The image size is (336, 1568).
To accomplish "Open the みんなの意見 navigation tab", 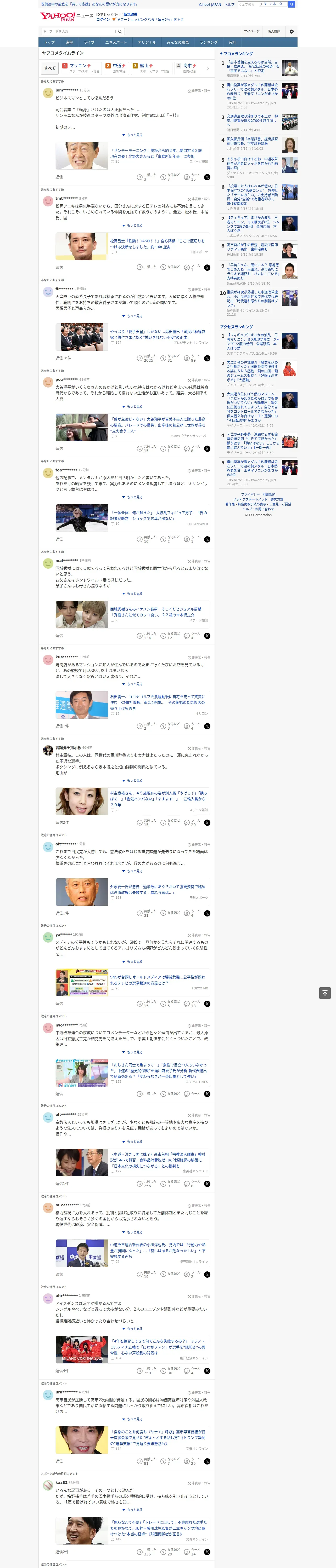I will point(177,43).
